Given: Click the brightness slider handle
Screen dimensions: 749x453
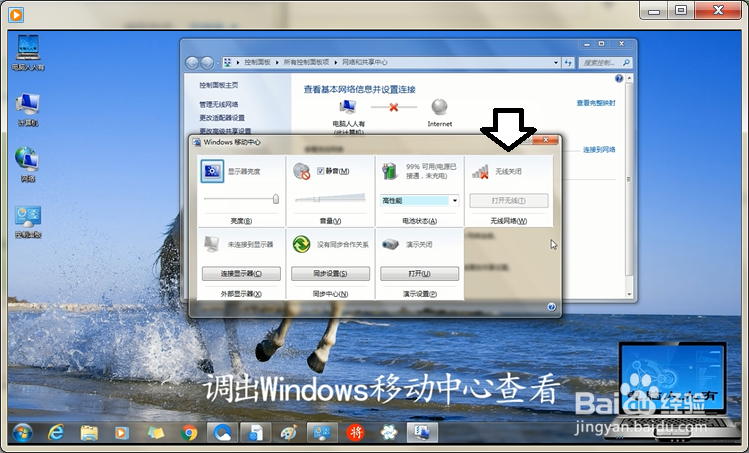Looking at the screenshot, I should (276, 199).
